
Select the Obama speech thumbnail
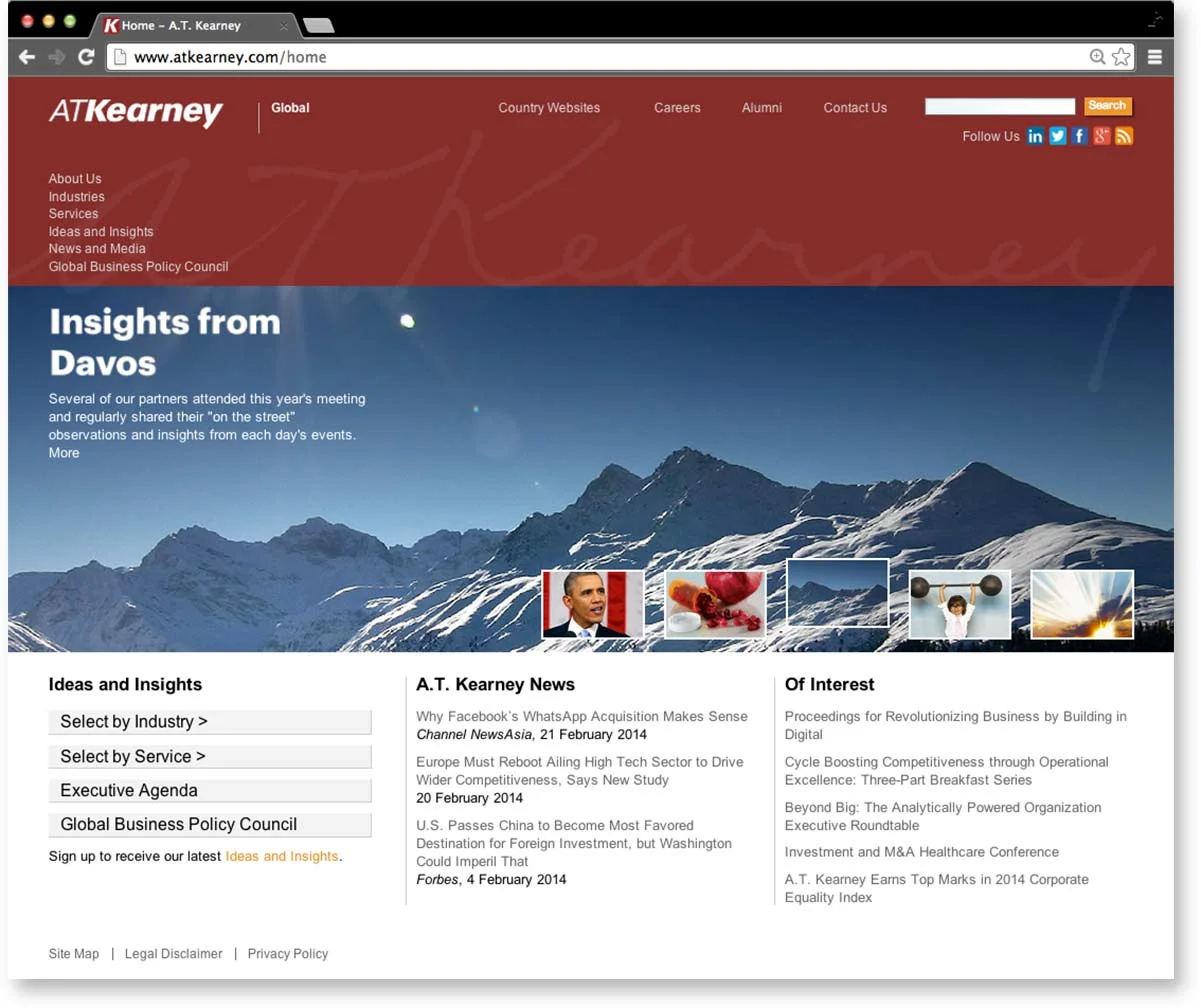coord(592,604)
